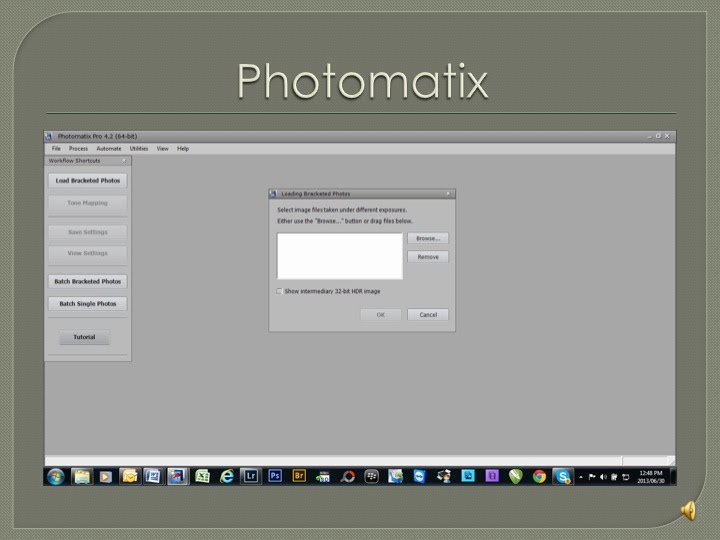Viewport: 720px width, 540px height.
Task: Cancel the Loading Bracketed Photos dialog
Action: point(428,315)
